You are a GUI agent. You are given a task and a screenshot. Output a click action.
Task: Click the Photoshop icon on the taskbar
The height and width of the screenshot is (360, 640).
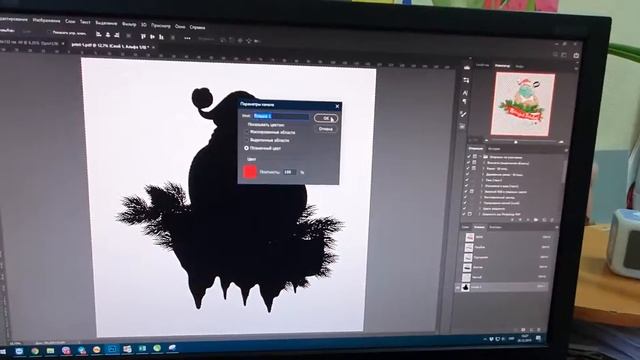[112, 349]
